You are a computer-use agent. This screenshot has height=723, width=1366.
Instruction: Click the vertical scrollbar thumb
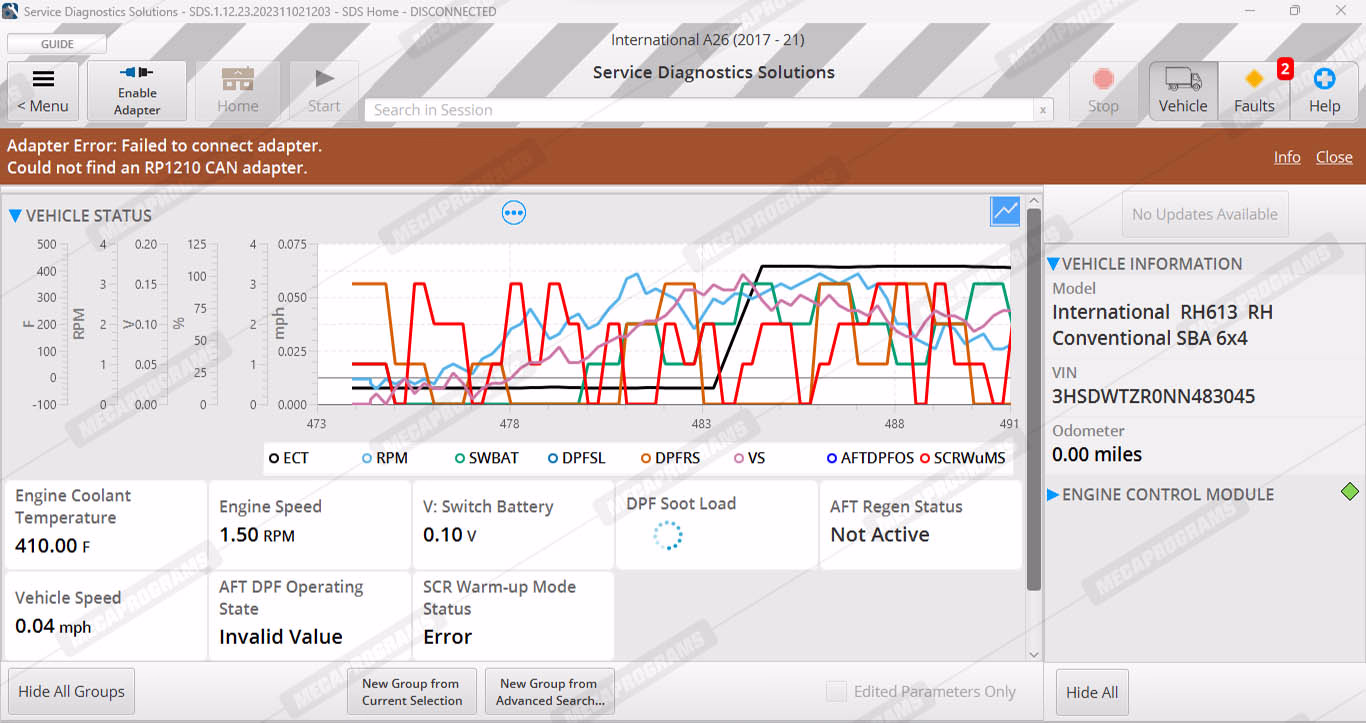[x=1034, y=400]
